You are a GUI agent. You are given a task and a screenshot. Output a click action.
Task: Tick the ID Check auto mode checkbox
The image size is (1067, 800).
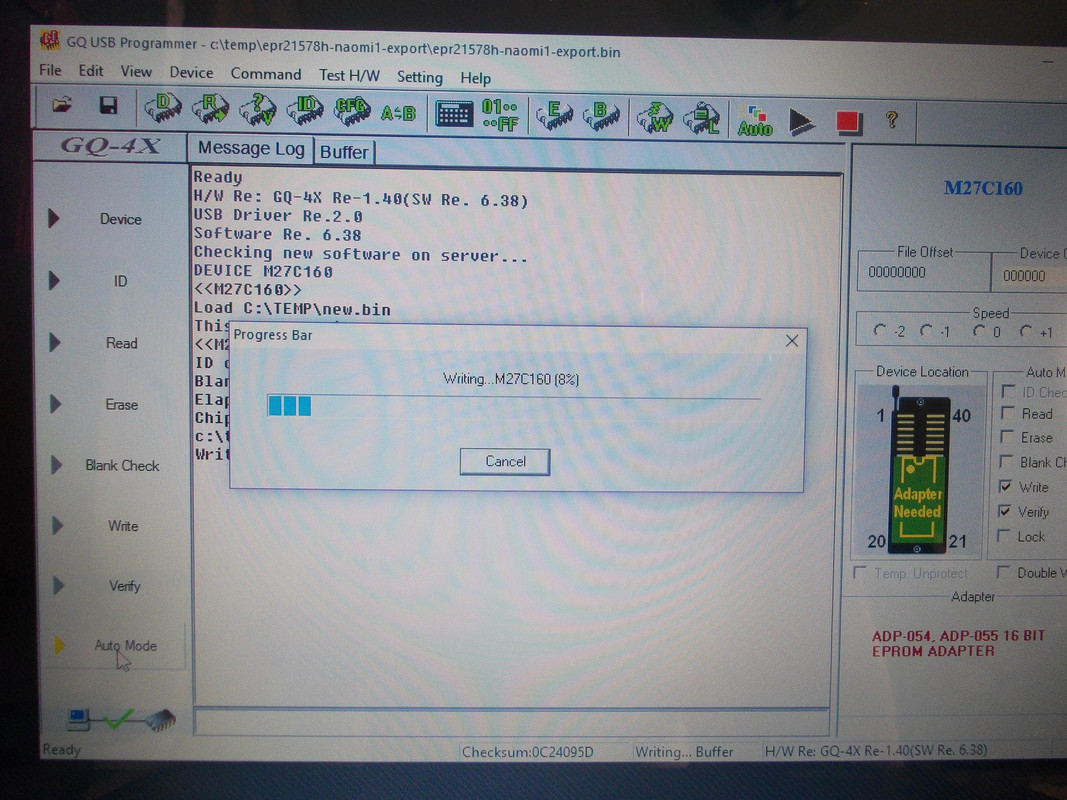pos(1008,391)
